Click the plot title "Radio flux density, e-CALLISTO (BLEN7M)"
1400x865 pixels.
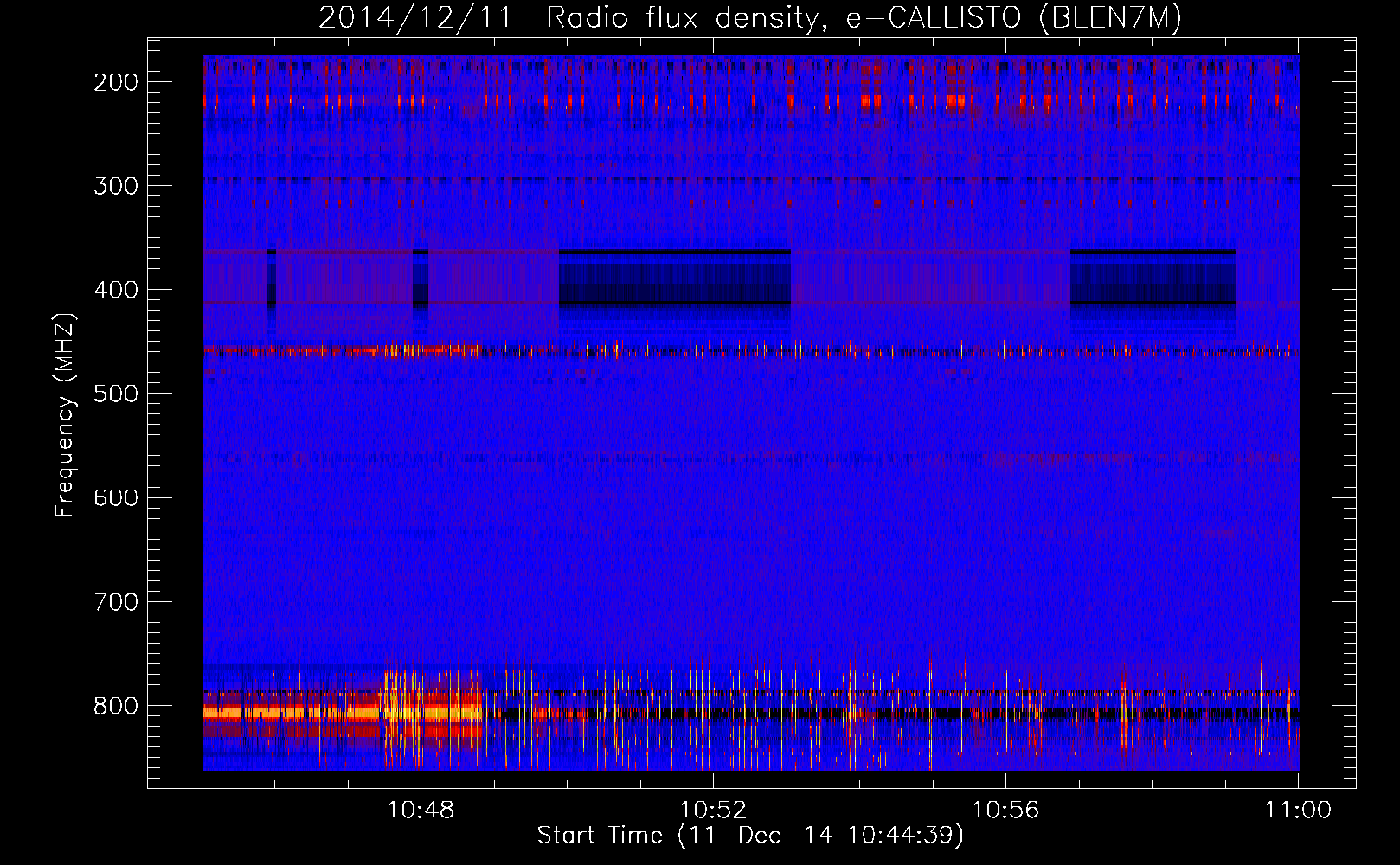864,17
